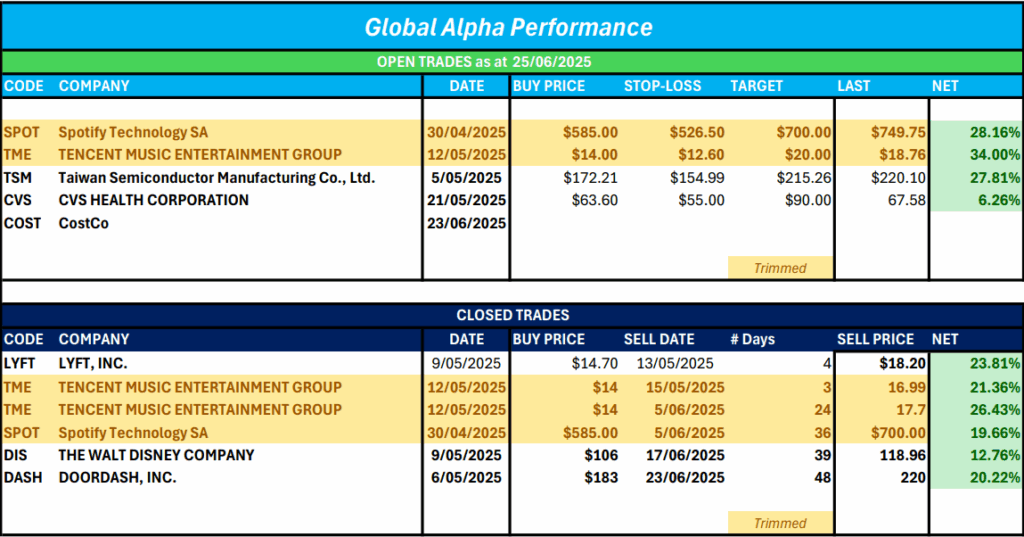Click the SELL DATE column header

tap(659, 340)
